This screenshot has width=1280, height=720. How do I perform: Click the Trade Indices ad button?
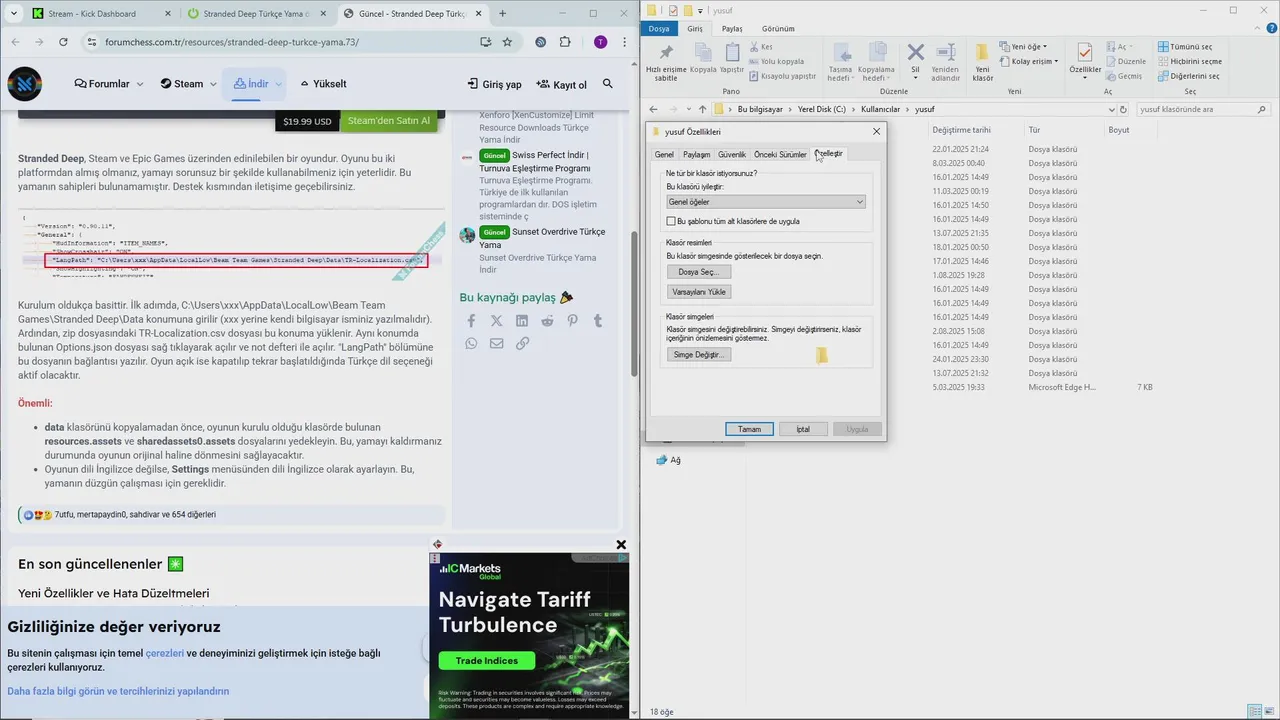tap(487, 661)
